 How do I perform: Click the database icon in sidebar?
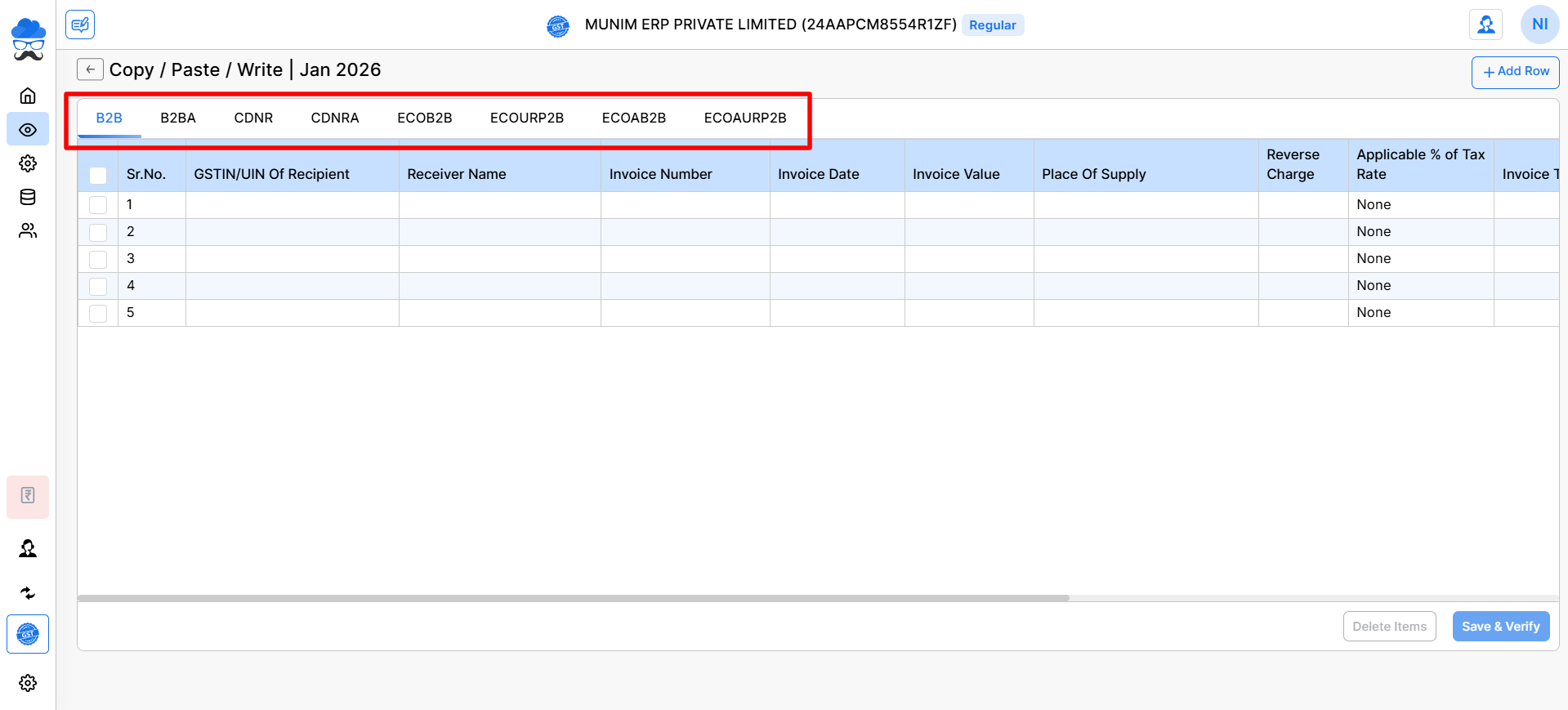28,197
